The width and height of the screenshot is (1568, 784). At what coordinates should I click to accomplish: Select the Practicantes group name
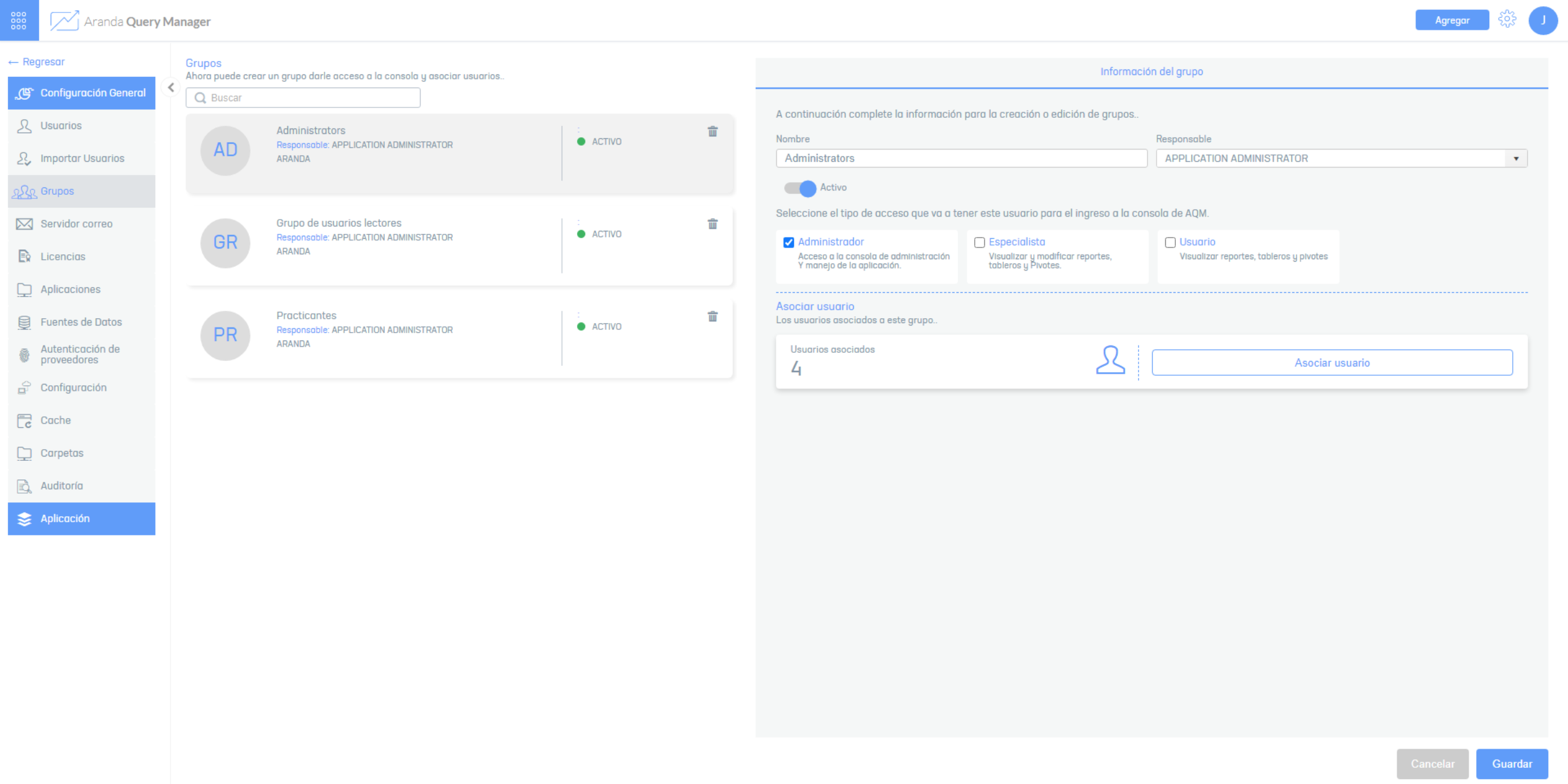tap(307, 316)
